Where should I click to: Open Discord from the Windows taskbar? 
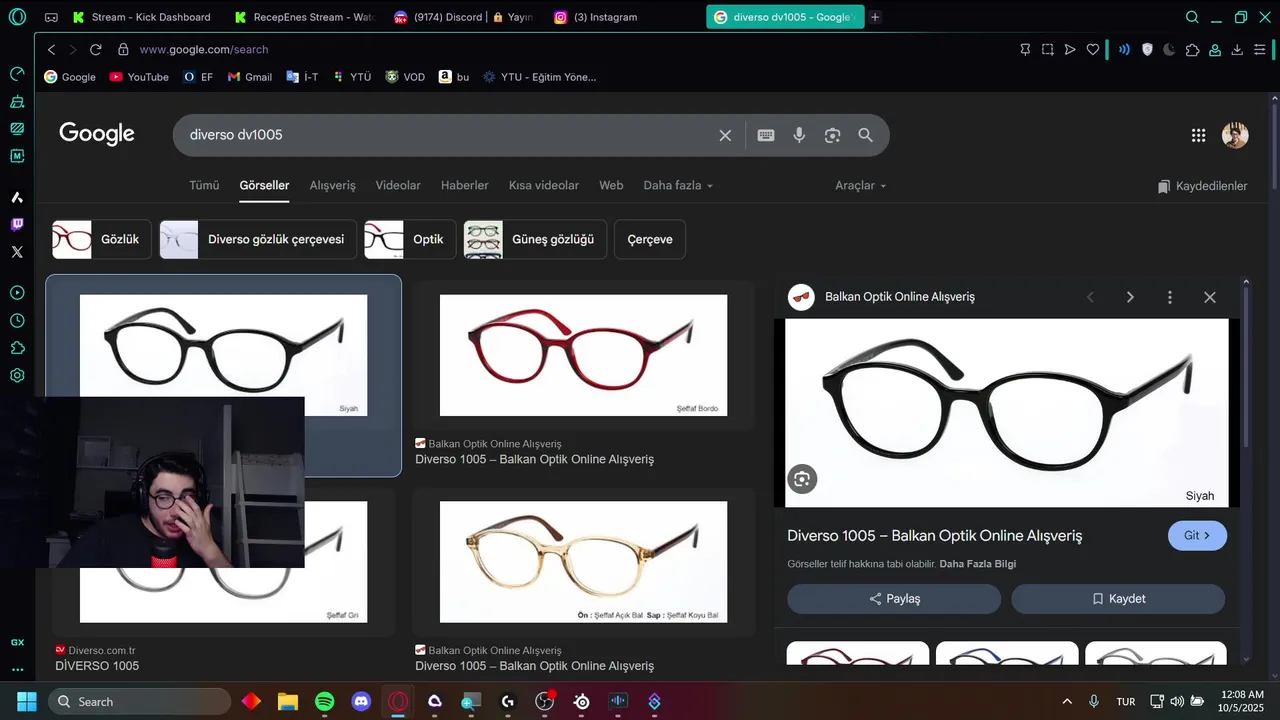tap(361, 702)
